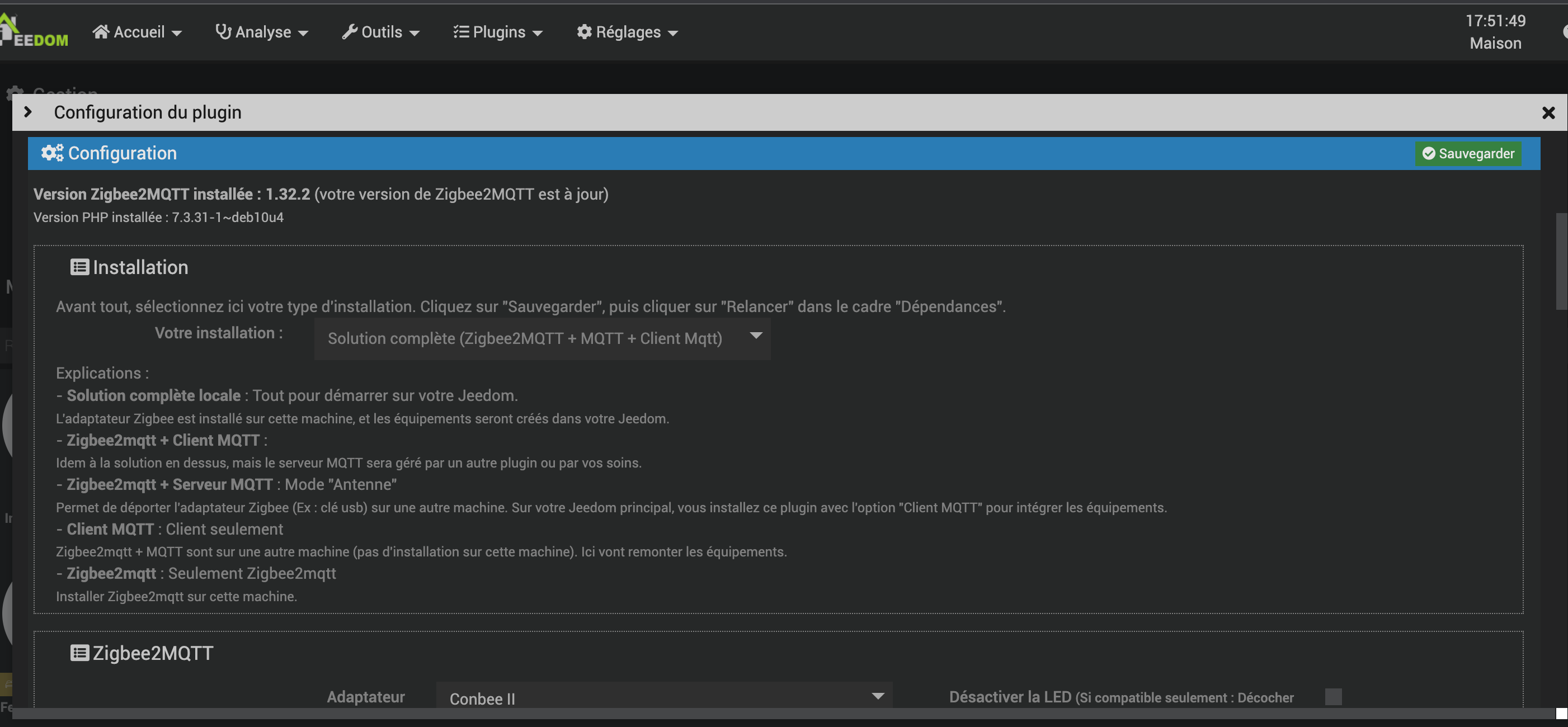Click the wrench icon beside Outils
The width and height of the screenshot is (1568, 727).
(350, 32)
